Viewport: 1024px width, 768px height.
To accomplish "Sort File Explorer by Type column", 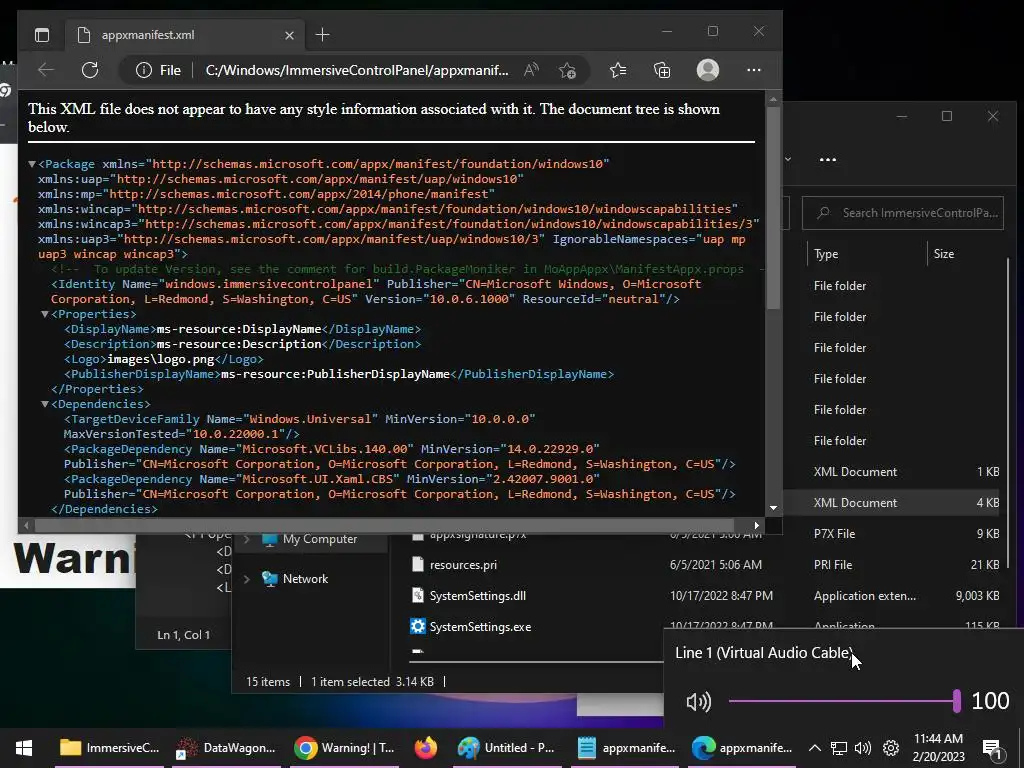I will click(826, 254).
